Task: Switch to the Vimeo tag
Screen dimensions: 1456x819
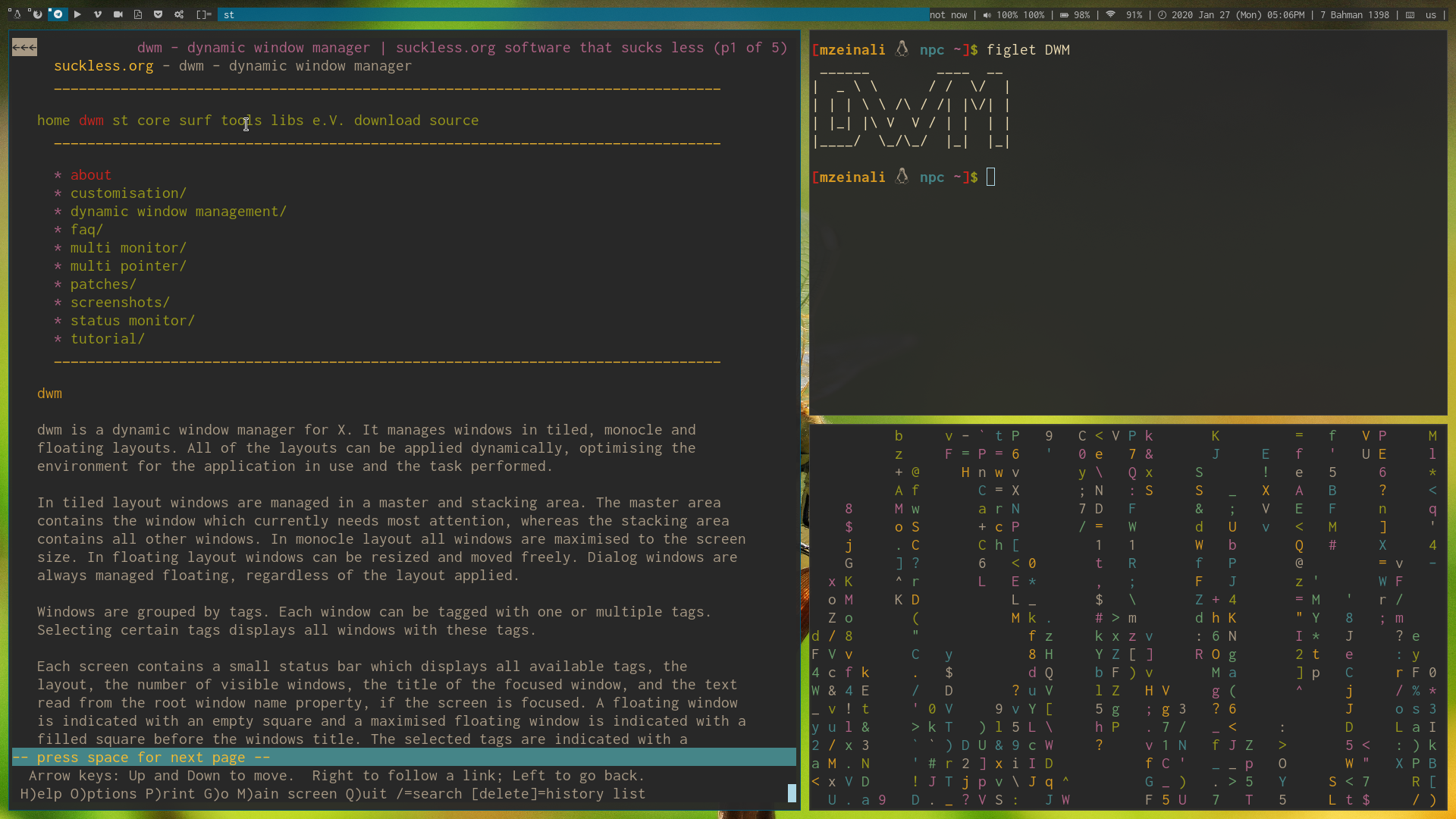Action: (x=98, y=14)
